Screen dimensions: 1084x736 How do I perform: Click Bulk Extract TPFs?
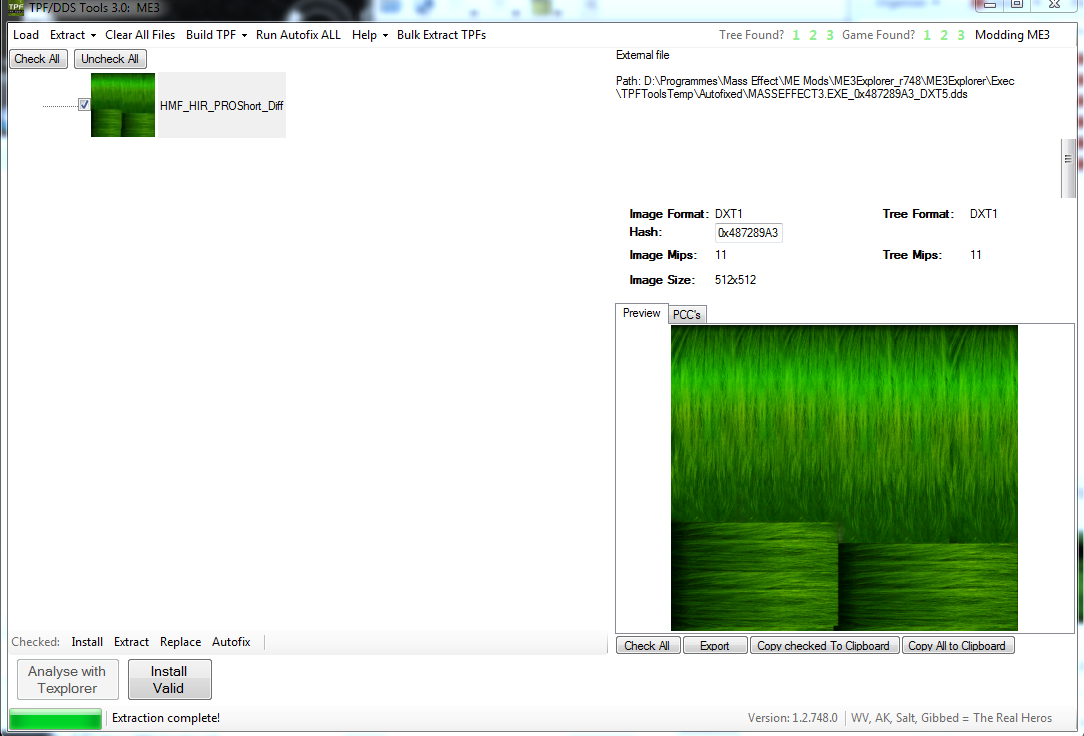tap(441, 35)
